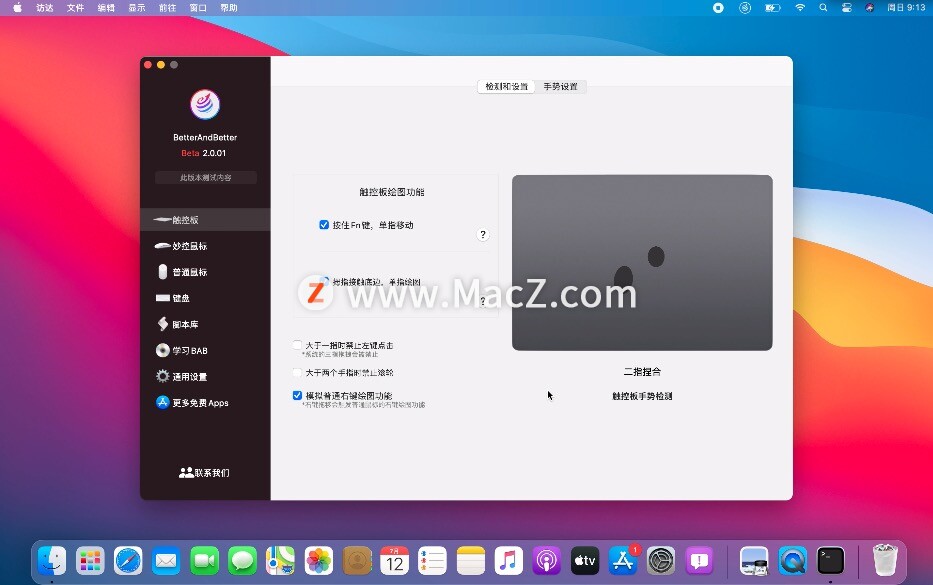The width and height of the screenshot is (933, 585).
Task: Open the 前往 menu
Action: click(168, 8)
